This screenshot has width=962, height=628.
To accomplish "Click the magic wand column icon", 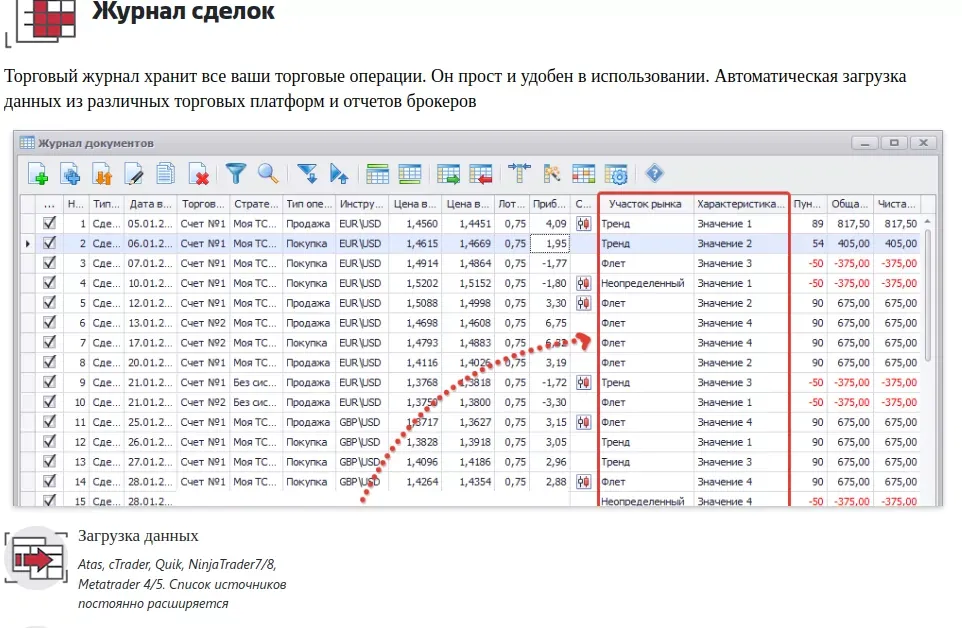I will (551, 174).
